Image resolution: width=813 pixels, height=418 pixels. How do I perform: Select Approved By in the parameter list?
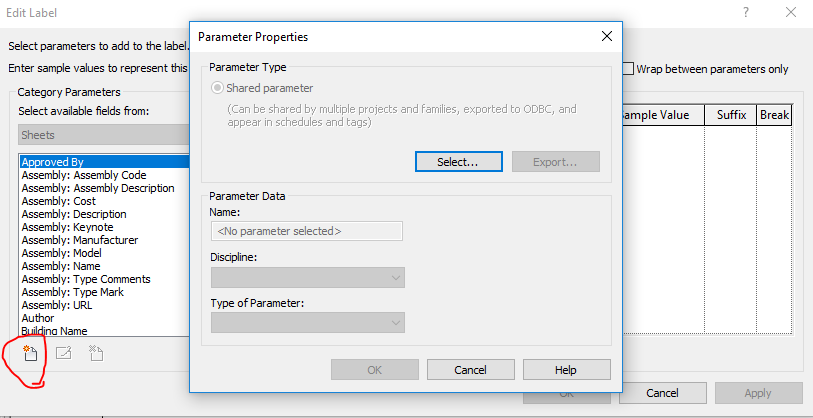(105, 162)
